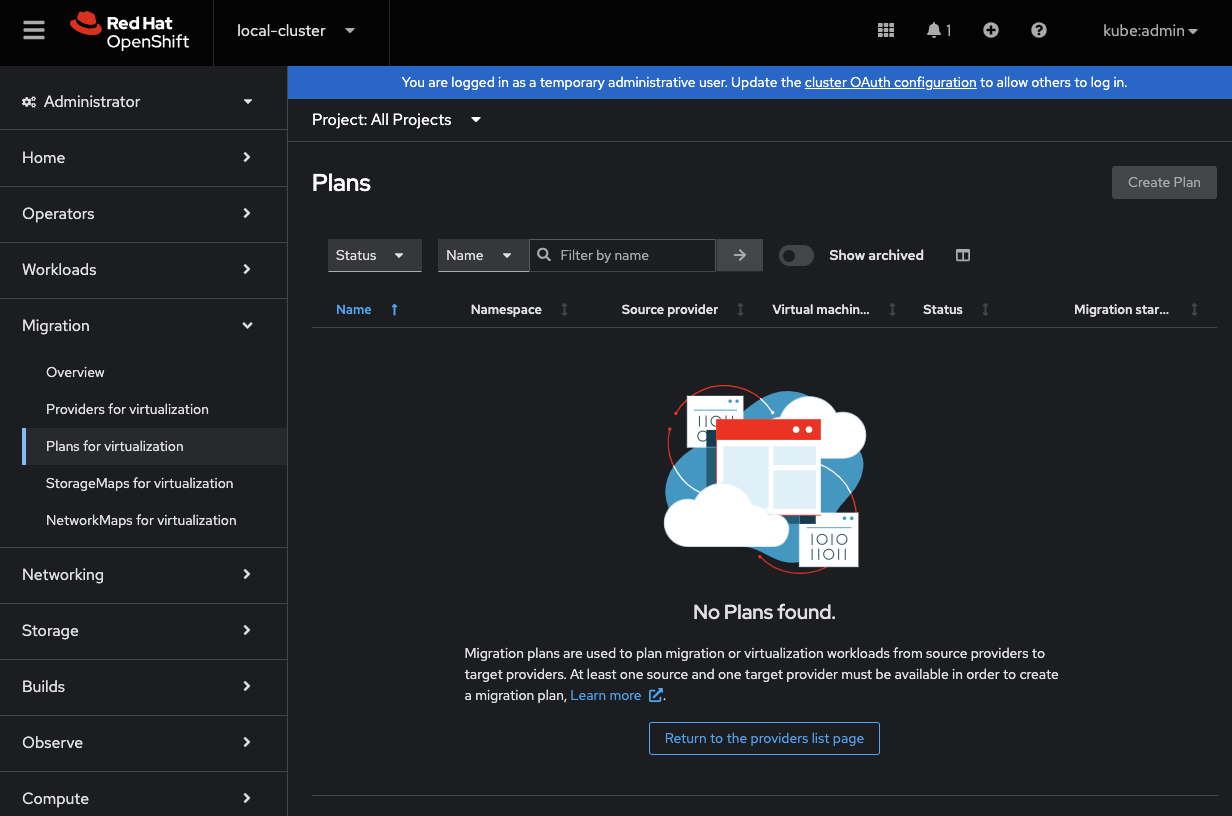The image size is (1232, 816).
Task: Sort table by Migration started column
Action: coord(1136,310)
